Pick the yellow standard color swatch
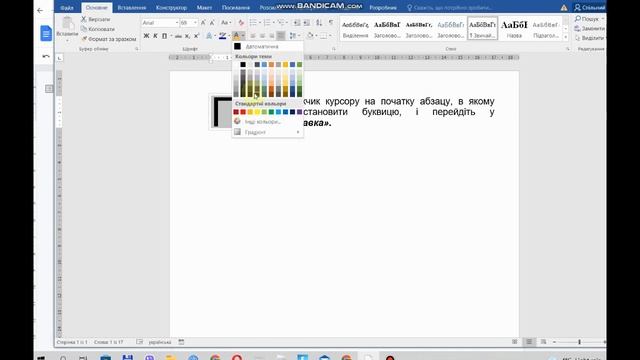640x360 pixels. click(x=257, y=112)
